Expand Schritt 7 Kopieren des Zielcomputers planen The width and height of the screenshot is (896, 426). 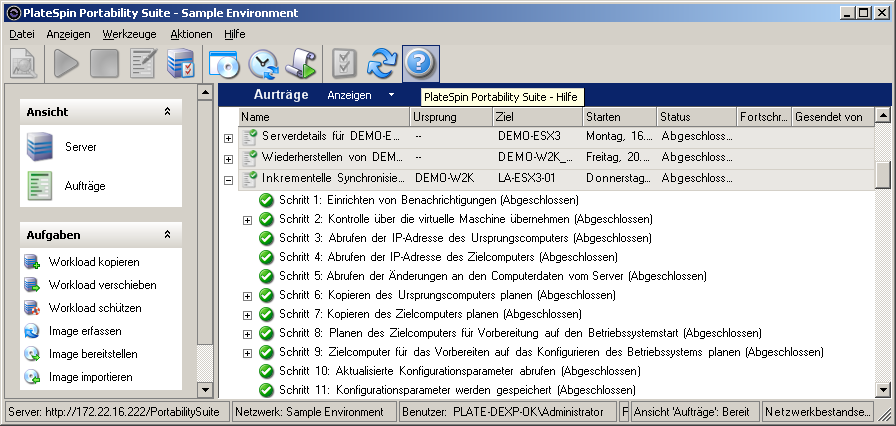(x=247, y=315)
